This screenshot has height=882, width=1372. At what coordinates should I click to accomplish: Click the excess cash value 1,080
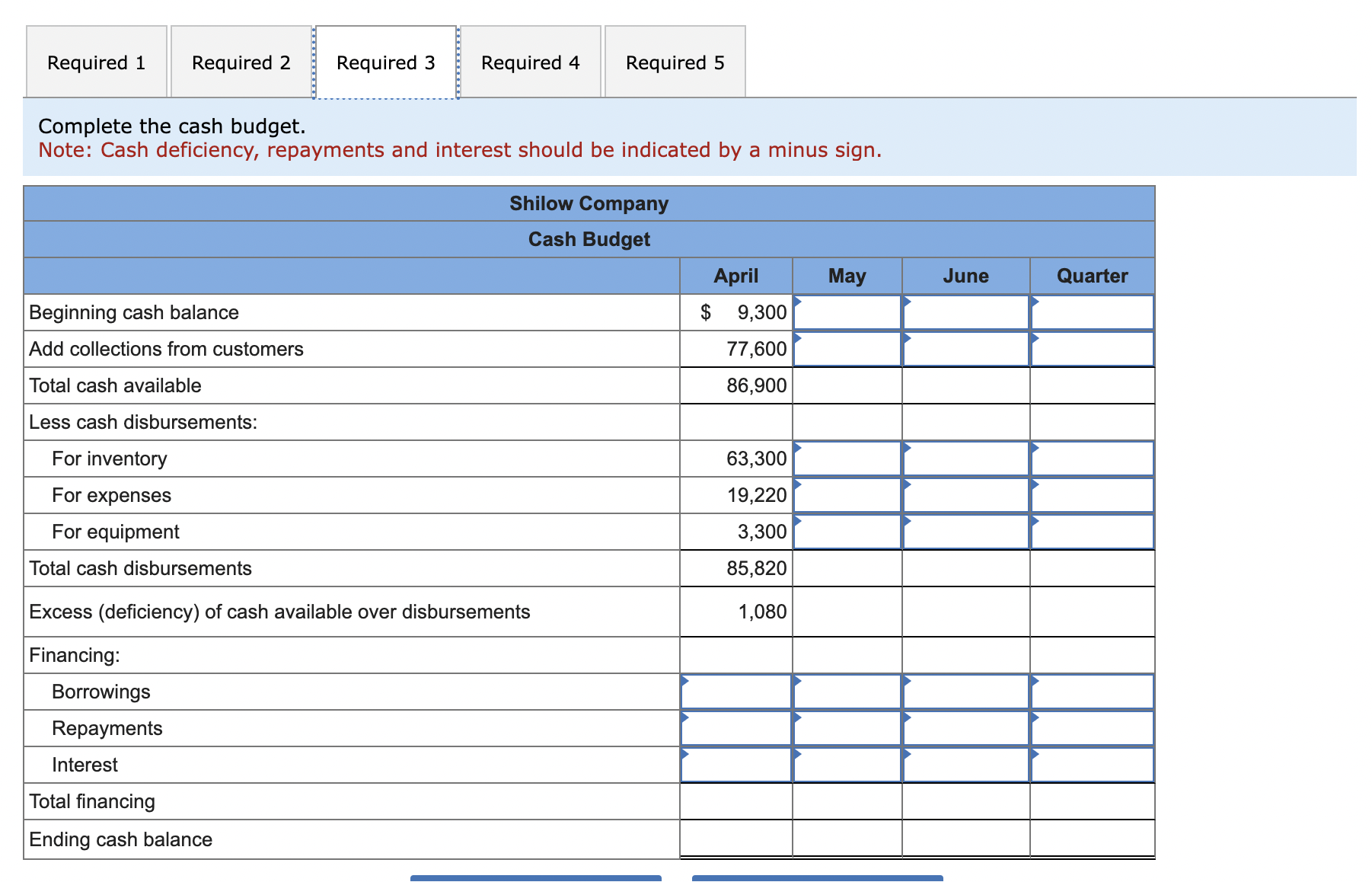click(x=762, y=612)
